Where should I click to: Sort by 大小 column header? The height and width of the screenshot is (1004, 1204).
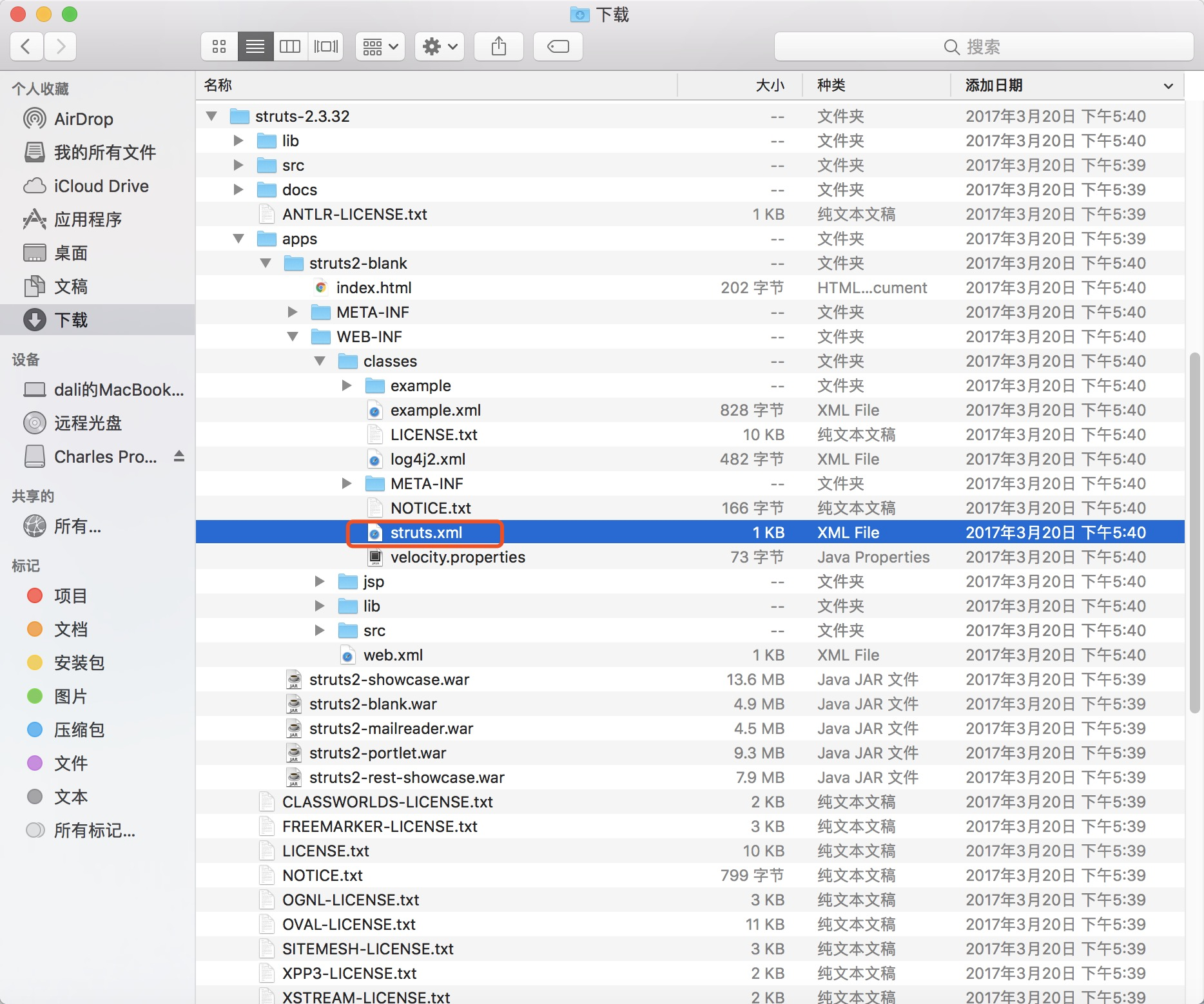tap(740, 85)
